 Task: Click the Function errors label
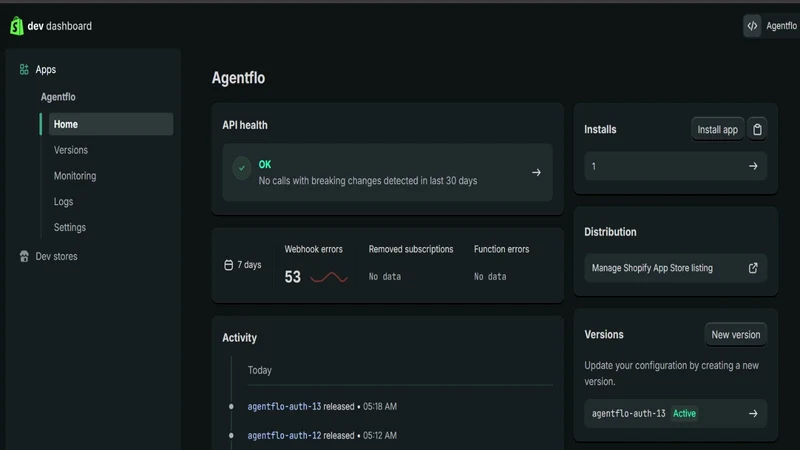(x=502, y=249)
